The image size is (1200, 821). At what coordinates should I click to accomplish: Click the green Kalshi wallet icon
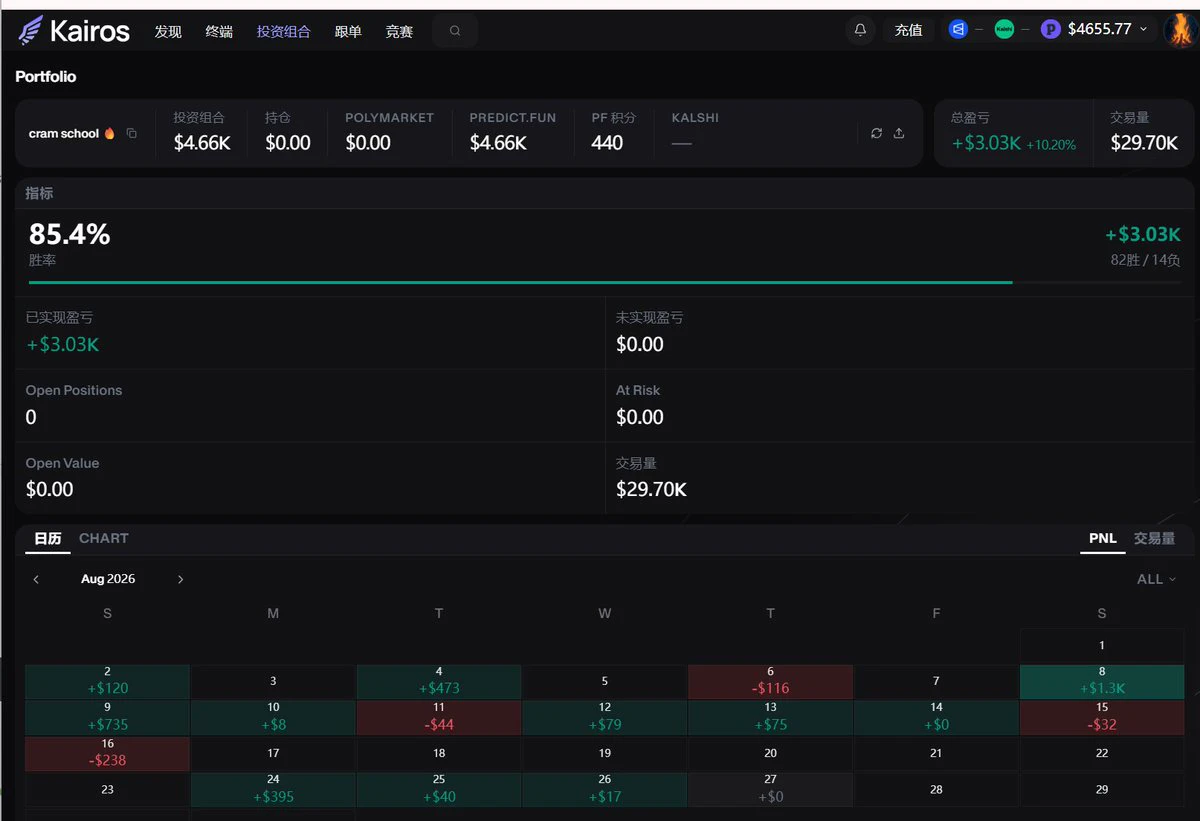pyautogui.click(x=1004, y=30)
